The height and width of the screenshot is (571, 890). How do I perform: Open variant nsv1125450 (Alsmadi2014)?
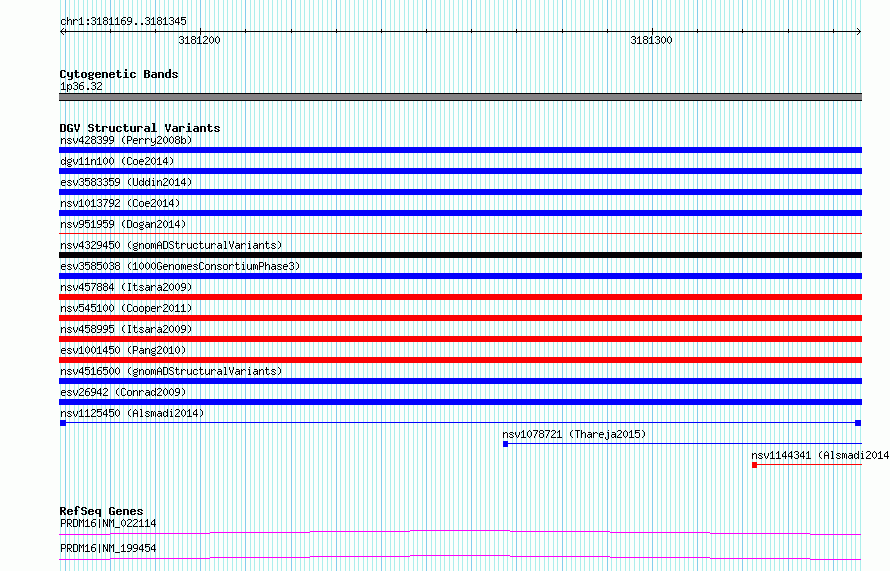pos(132,413)
